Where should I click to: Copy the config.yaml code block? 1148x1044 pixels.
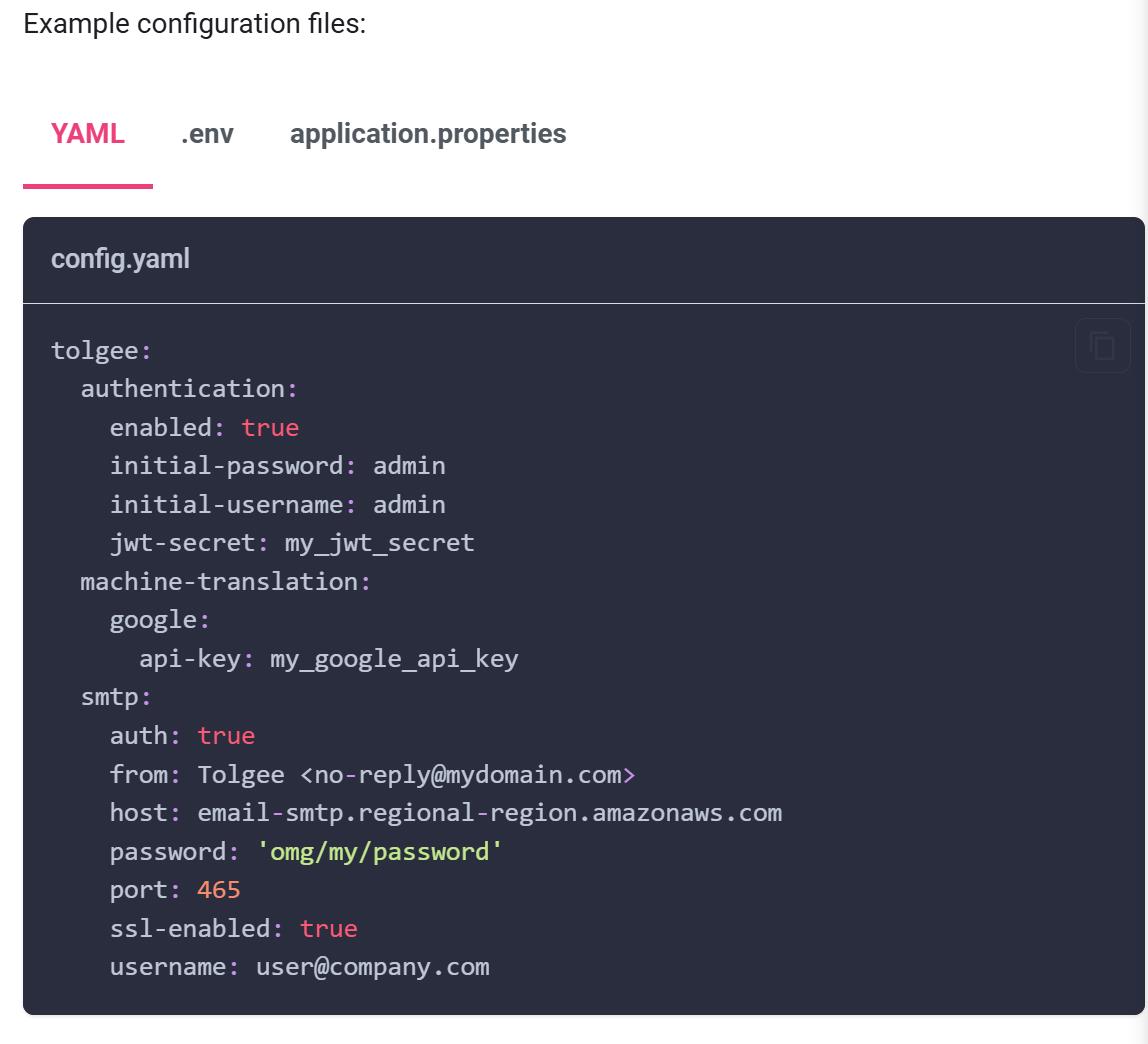[1103, 346]
